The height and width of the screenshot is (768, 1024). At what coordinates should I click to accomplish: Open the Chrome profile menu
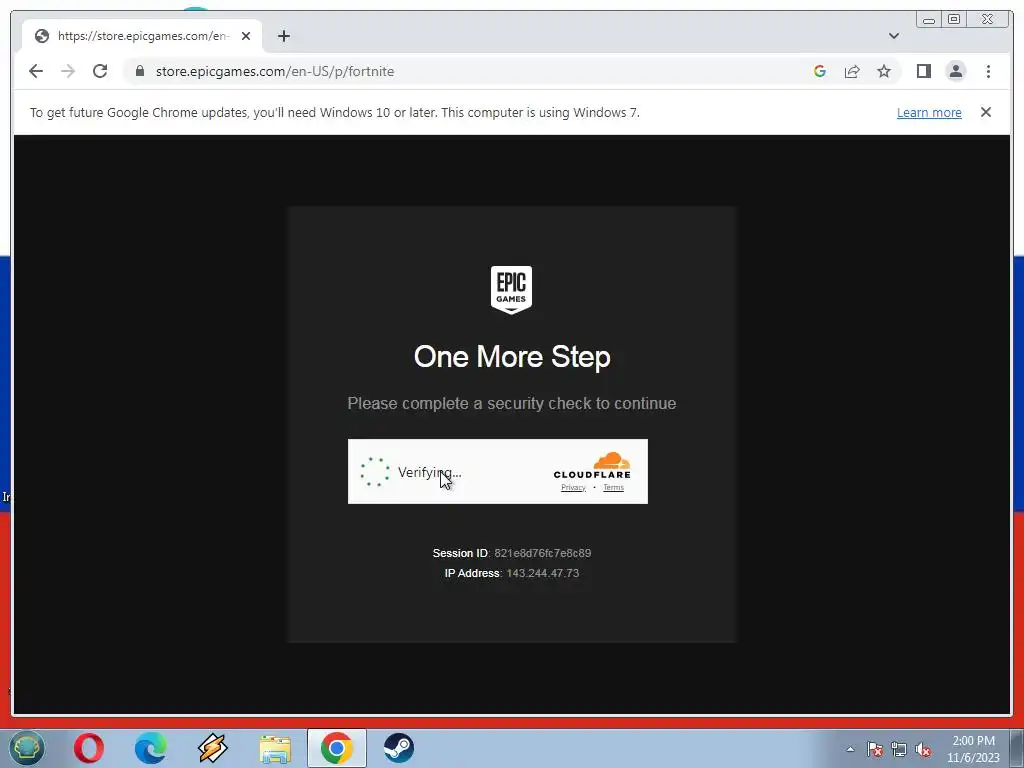coord(956,71)
